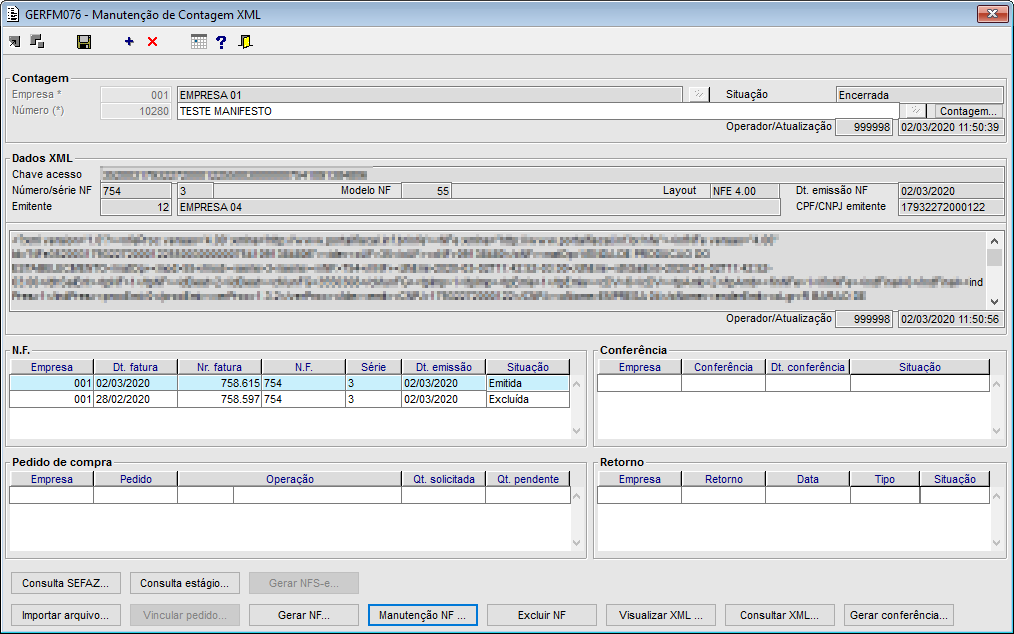Click the Consulta SEFAZ... button
The image size is (1014, 634).
65,583
